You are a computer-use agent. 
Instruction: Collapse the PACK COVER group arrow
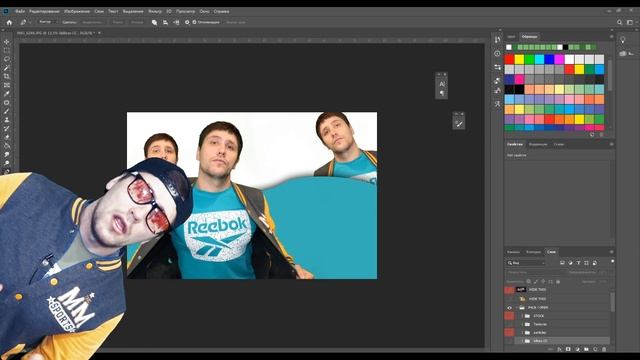click(517, 308)
